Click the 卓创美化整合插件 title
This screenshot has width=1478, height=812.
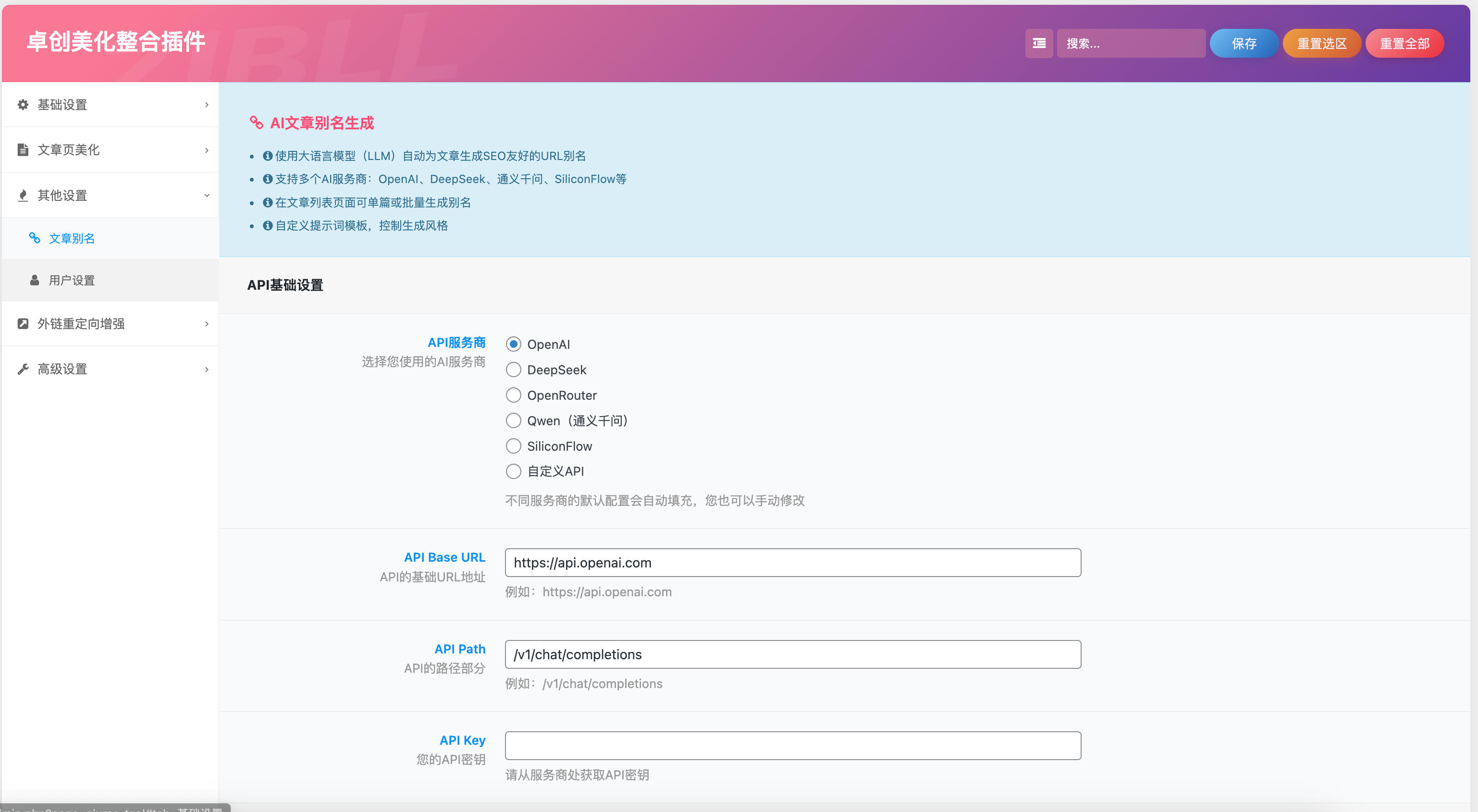pos(116,42)
